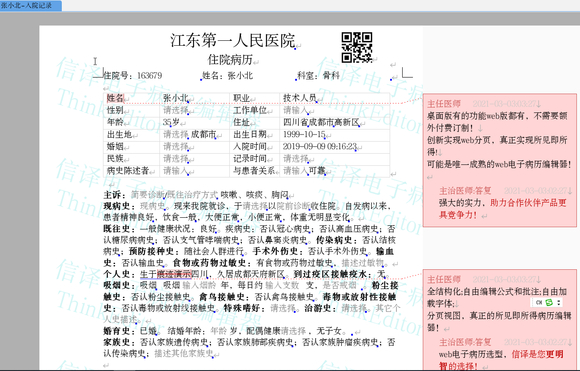Click the bold 家族史 heading
Viewport: 580px width, 371px height.
click(x=116, y=342)
